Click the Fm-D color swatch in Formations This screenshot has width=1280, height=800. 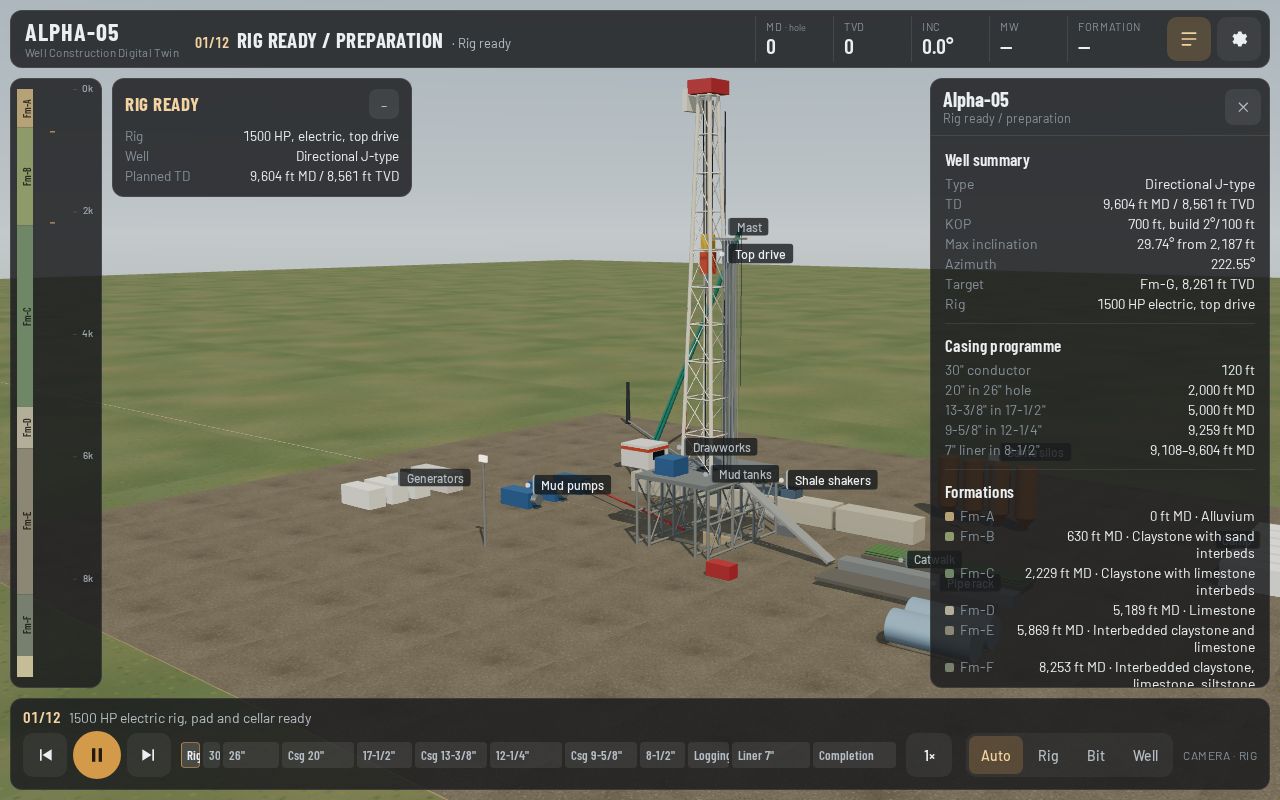[x=949, y=610]
